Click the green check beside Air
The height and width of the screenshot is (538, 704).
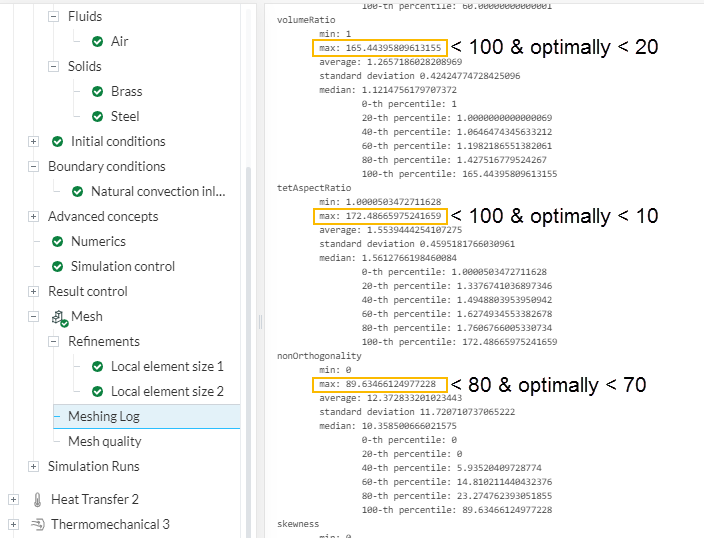click(97, 42)
